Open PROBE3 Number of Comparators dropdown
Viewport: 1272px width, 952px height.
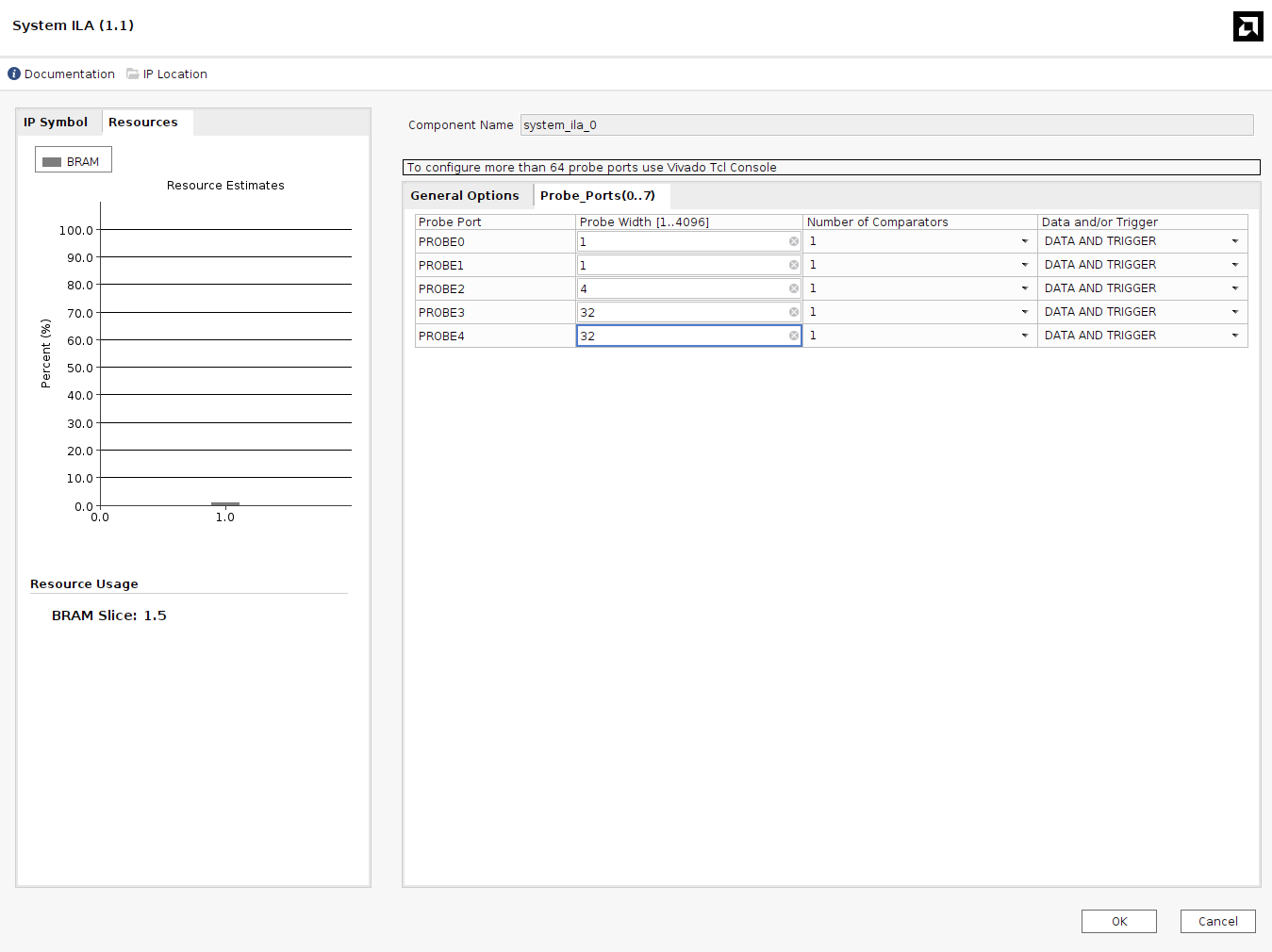coord(919,312)
